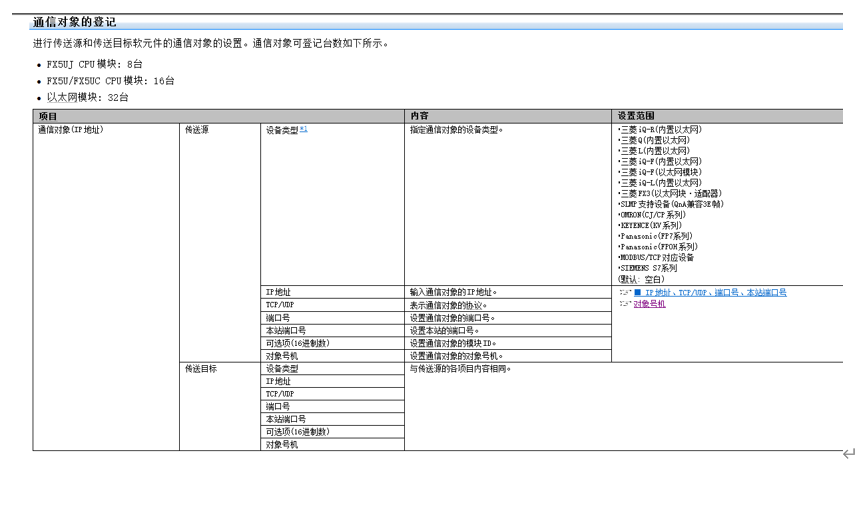Click the 以太网模块：32台 bullet item
The image size is (867, 505).
pyautogui.click(x=88, y=98)
